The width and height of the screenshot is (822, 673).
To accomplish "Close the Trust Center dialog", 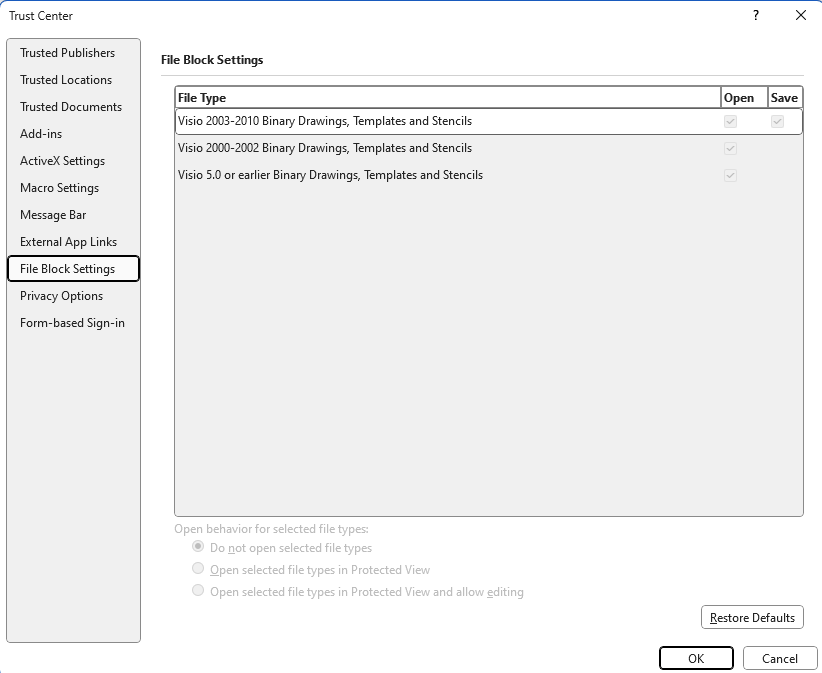I will [x=801, y=15].
